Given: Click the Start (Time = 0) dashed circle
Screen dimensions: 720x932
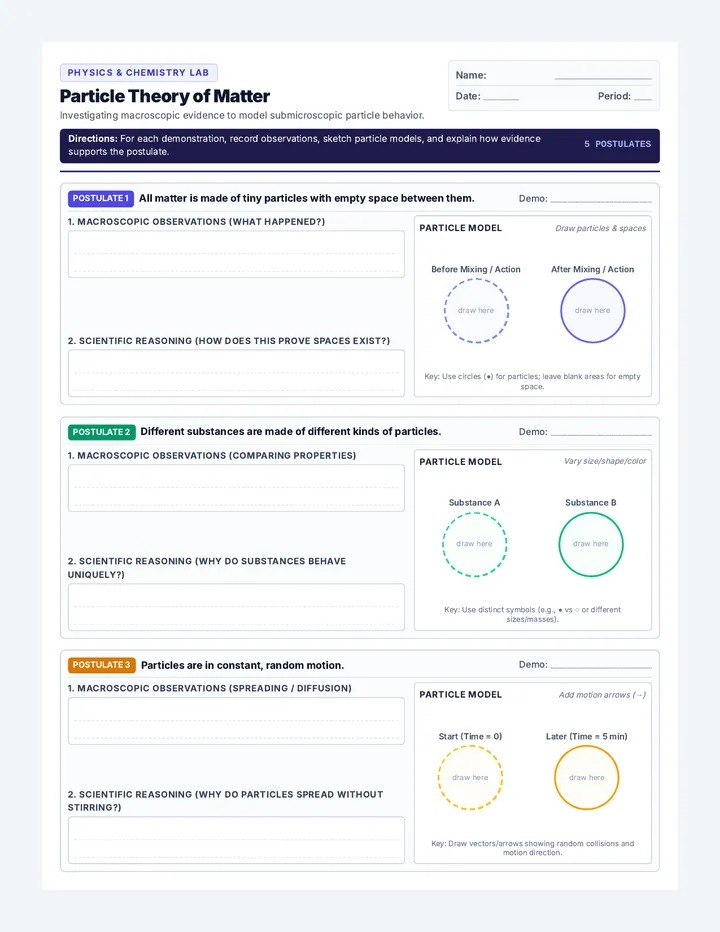Looking at the screenshot, I should (x=470, y=777).
